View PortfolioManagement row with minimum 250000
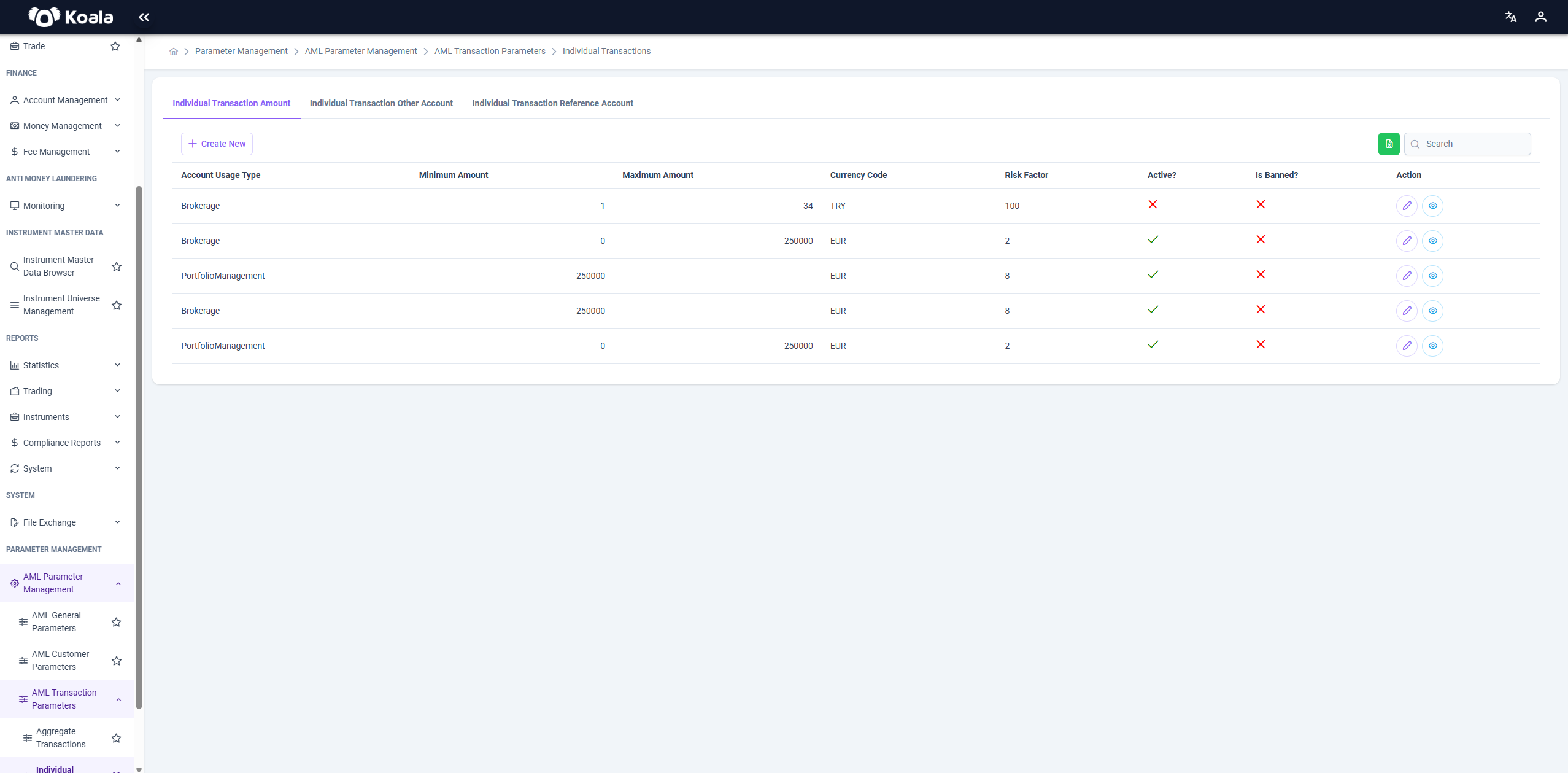 pyautogui.click(x=1432, y=276)
